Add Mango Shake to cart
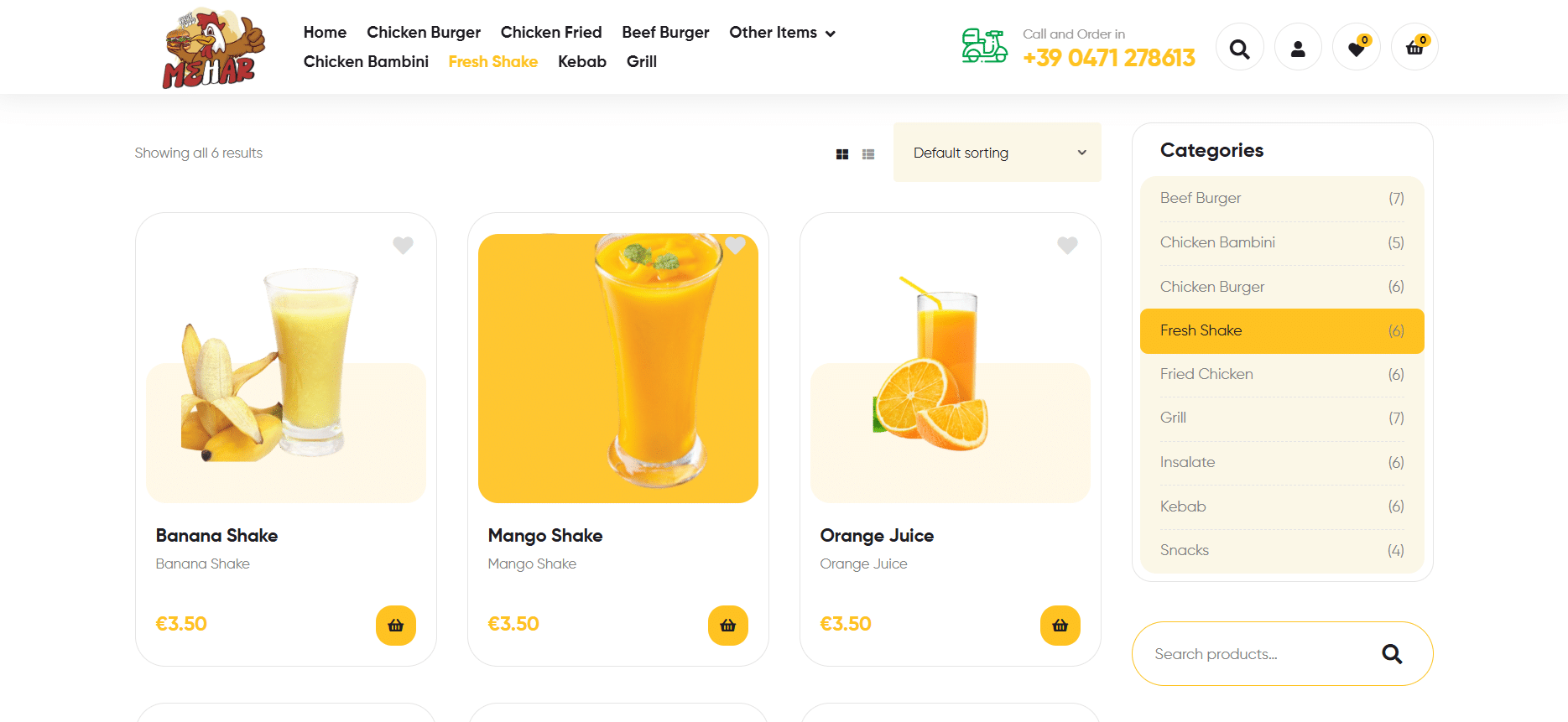Viewport: 1568px width, 722px height. [728, 626]
